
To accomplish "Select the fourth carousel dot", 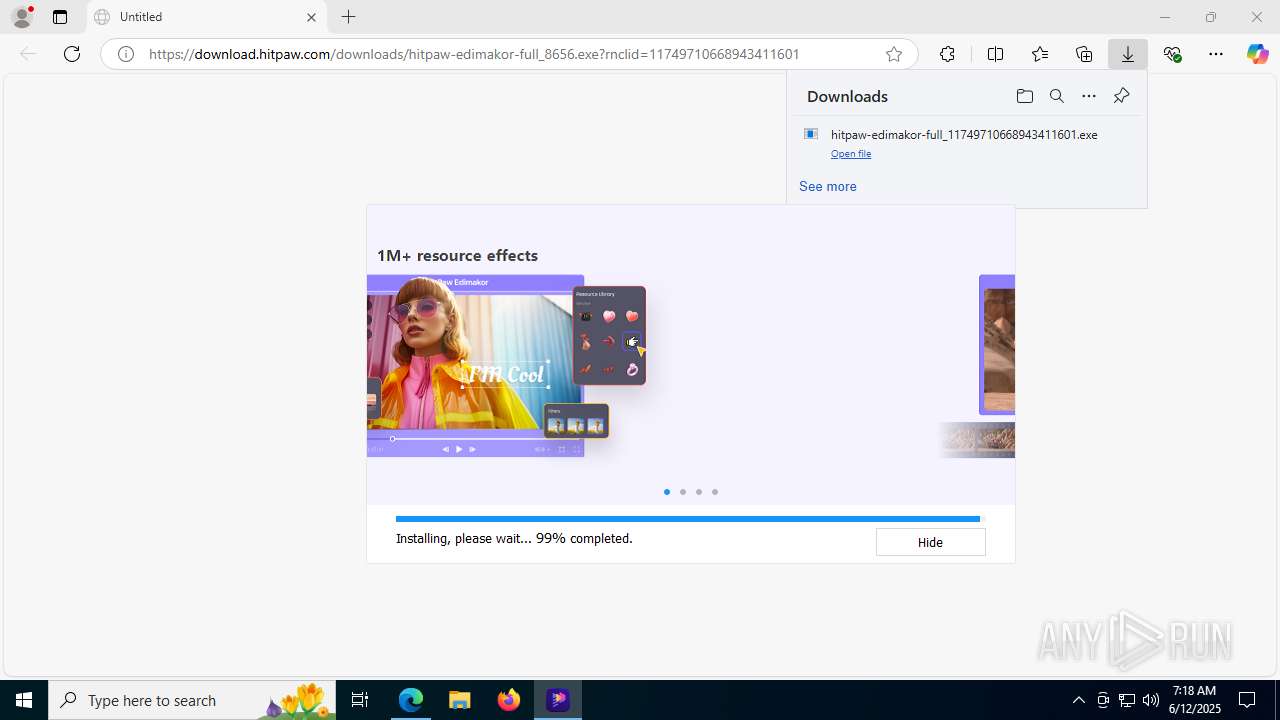I will [715, 492].
